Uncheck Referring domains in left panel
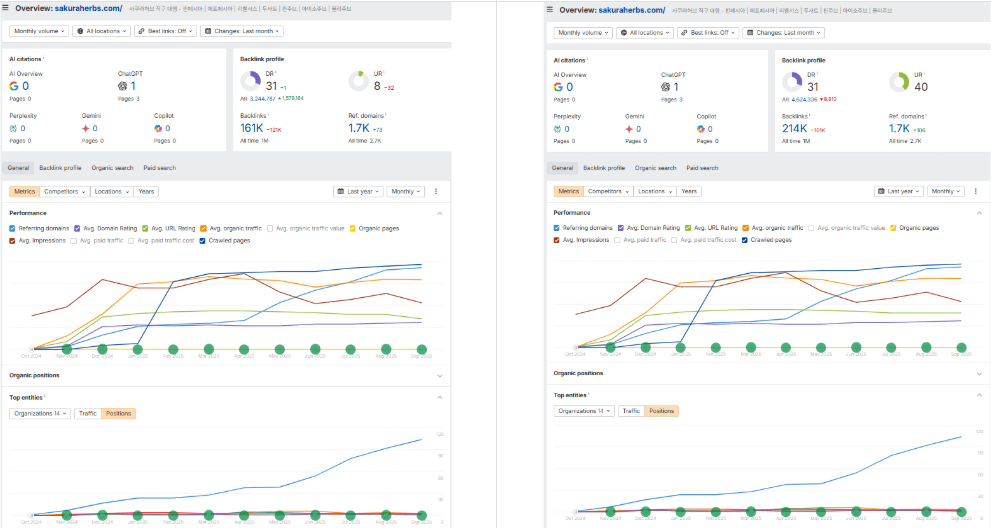991x528 pixels. [13, 228]
